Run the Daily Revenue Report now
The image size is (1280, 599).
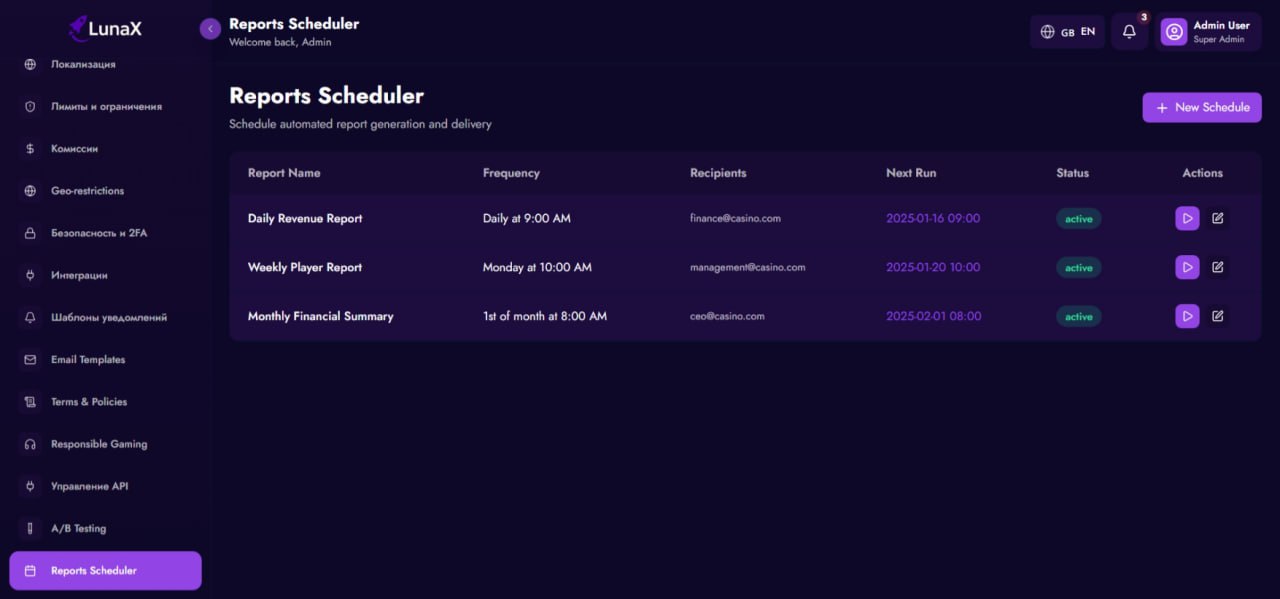coord(1187,218)
